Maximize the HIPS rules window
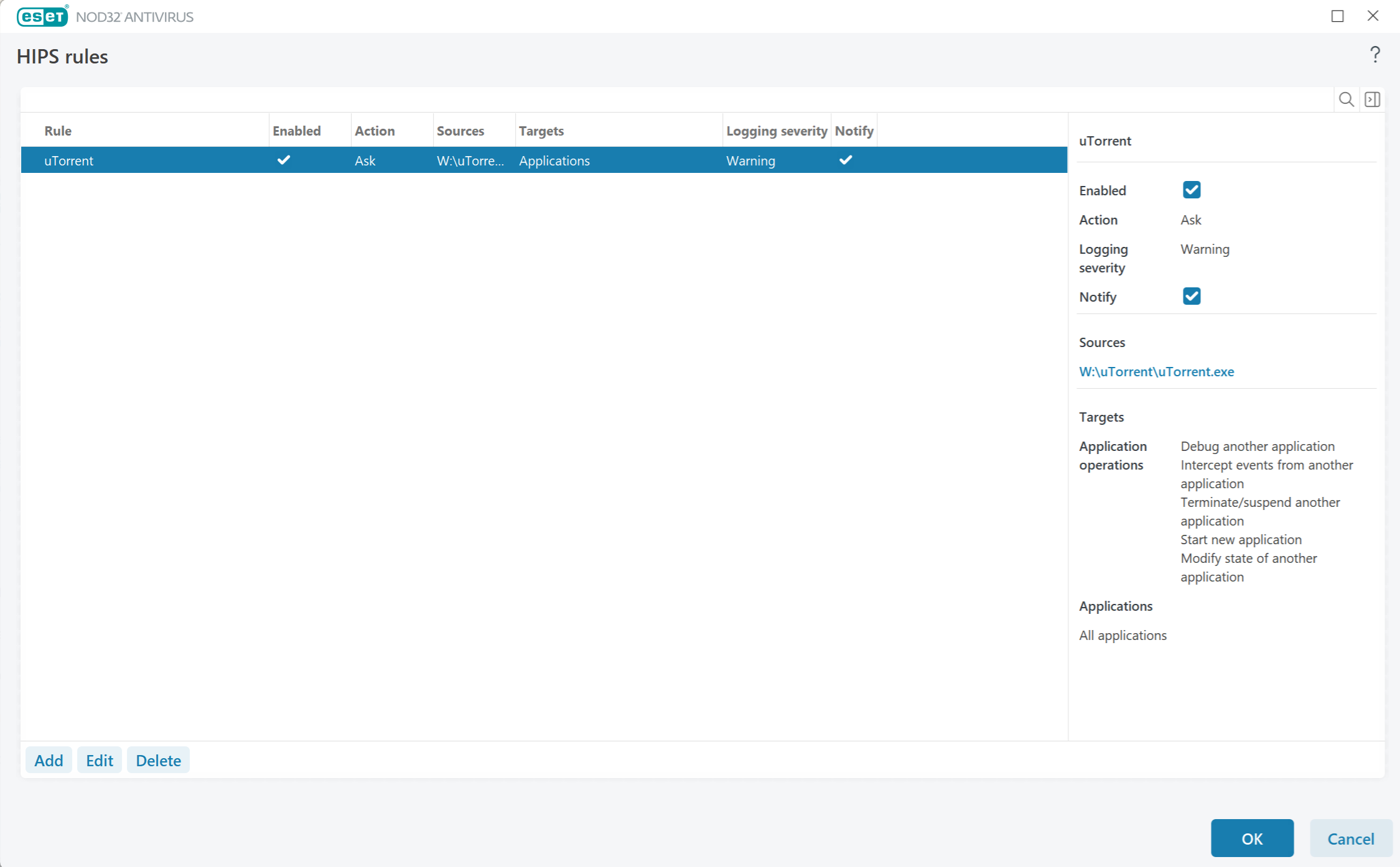1400x867 pixels. point(1337,16)
